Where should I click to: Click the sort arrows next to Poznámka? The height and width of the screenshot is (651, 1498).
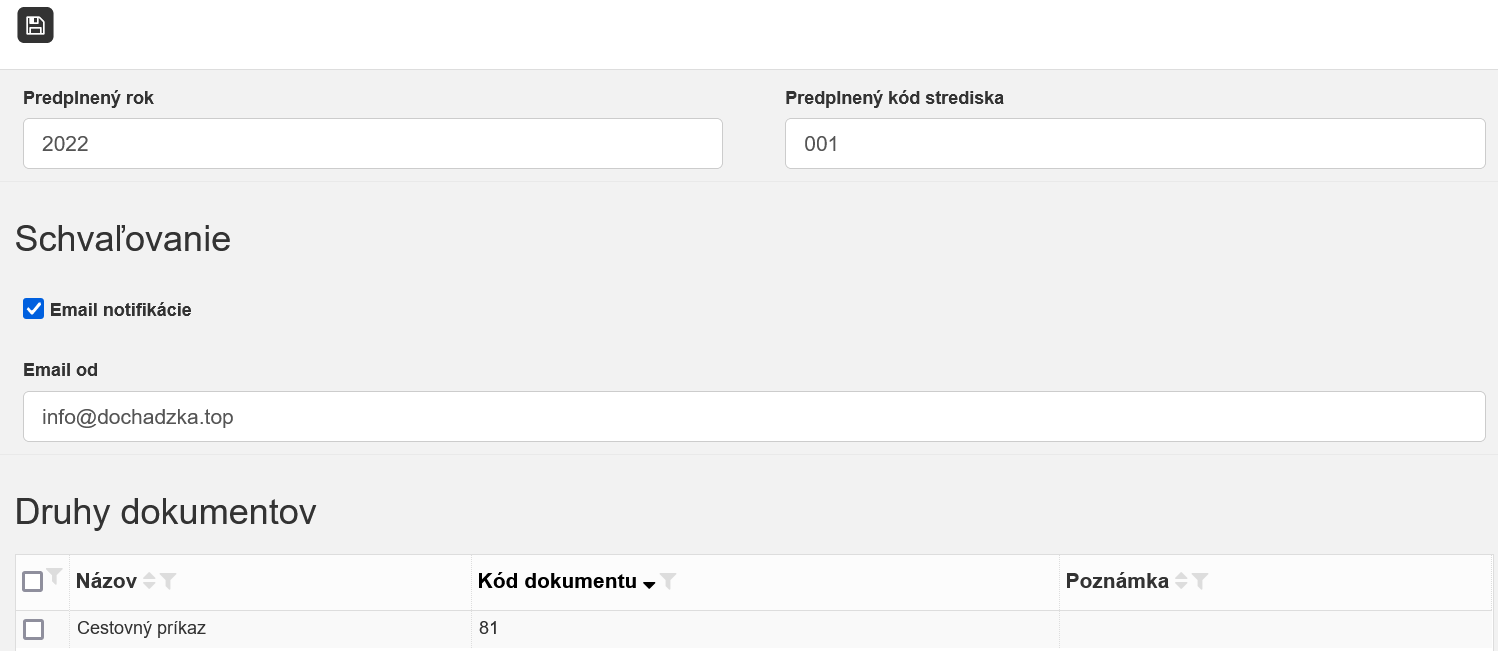(1180, 580)
